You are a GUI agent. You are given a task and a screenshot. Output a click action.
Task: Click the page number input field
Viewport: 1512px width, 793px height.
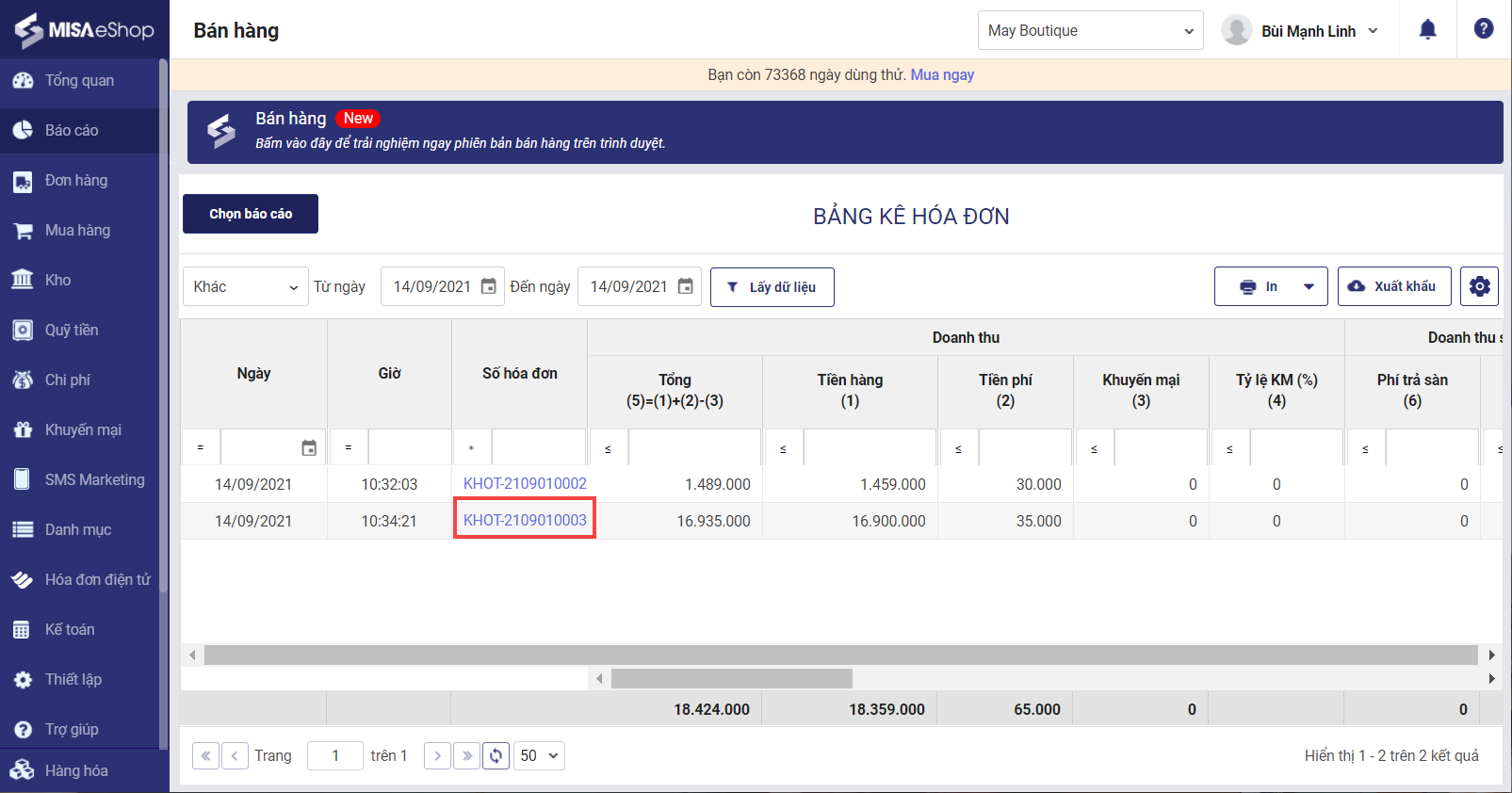[x=335, y=755]
